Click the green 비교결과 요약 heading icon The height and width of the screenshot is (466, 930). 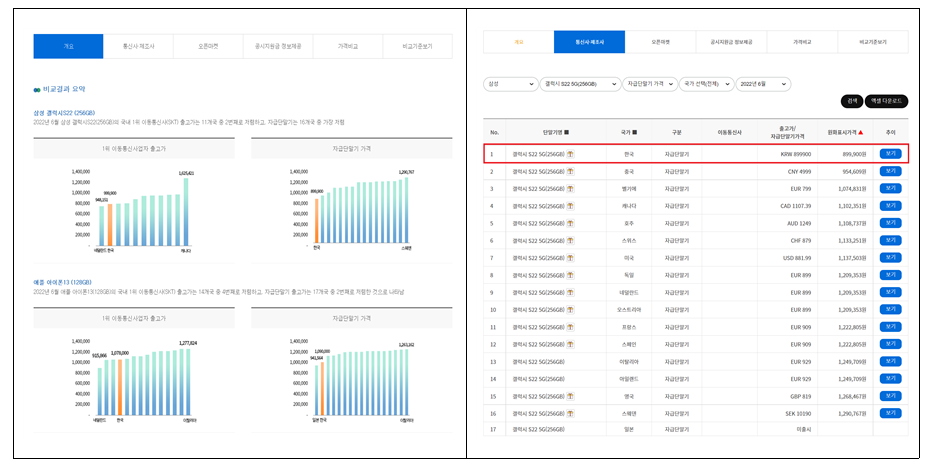[36, 89]
